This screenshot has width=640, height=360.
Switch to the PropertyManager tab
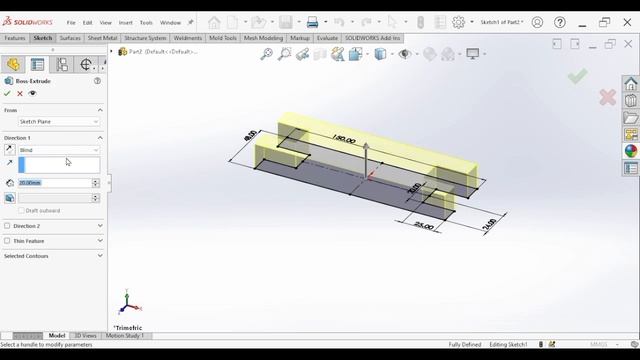point(37,64)
